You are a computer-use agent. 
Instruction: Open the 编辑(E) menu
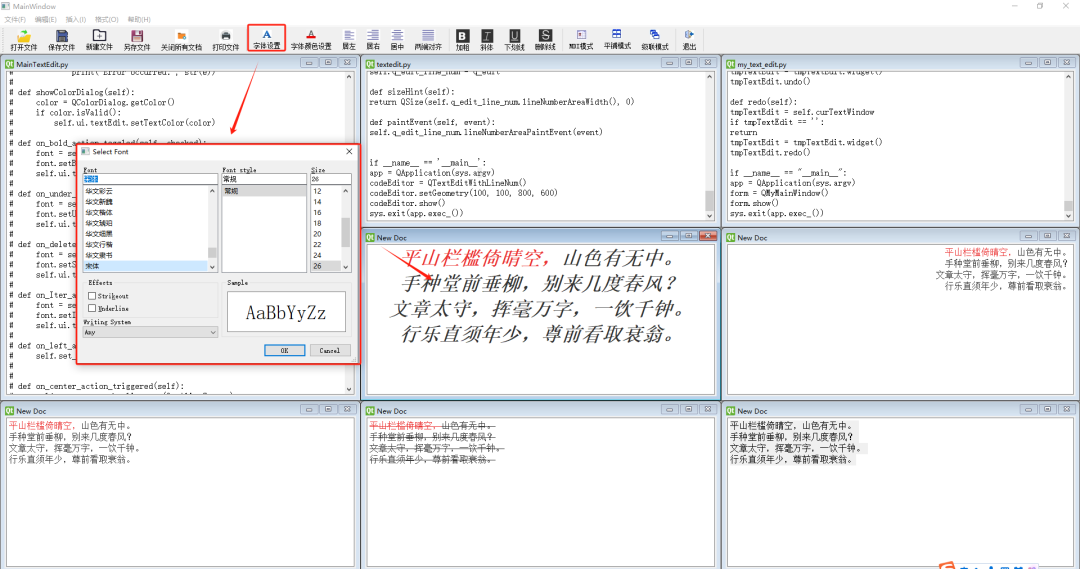click(x=45, y=19)
